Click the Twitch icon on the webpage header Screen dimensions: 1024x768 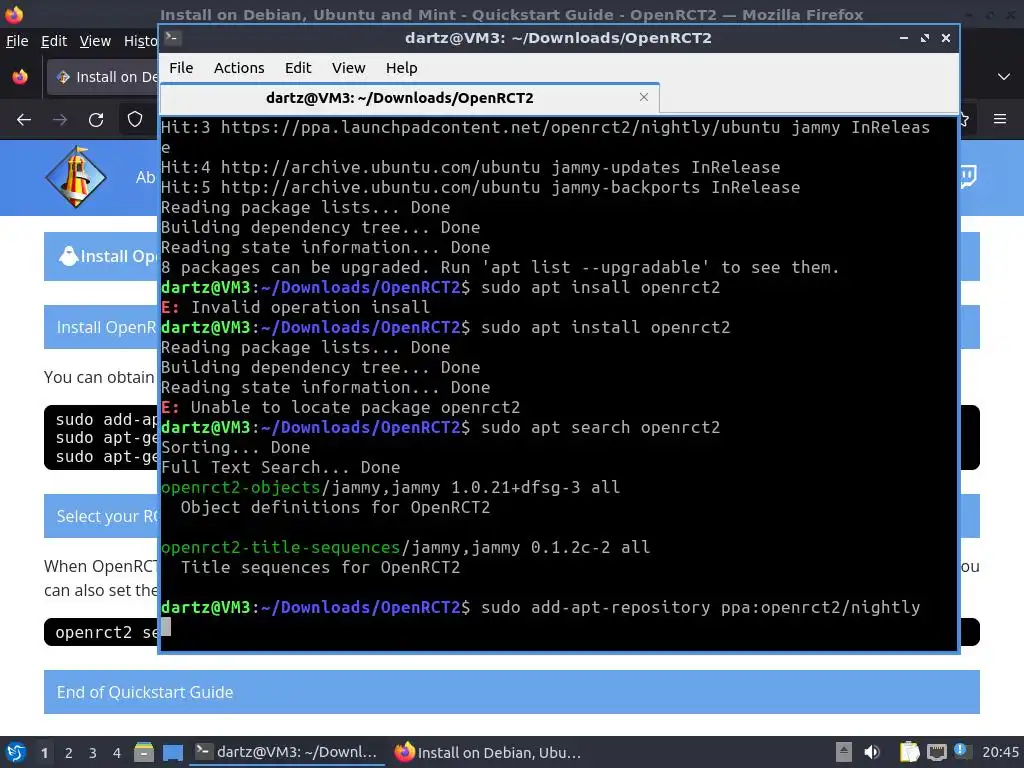click(x=968, y=176)
